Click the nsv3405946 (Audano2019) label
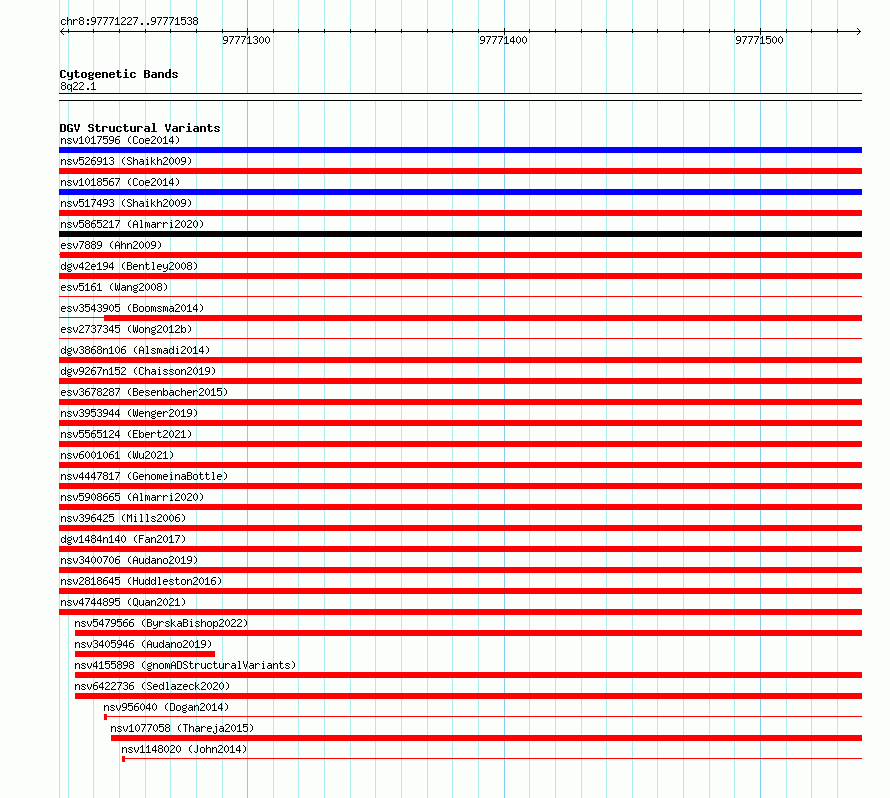Image resolution: width=890 pixels, height=798 pixels. 143,644
